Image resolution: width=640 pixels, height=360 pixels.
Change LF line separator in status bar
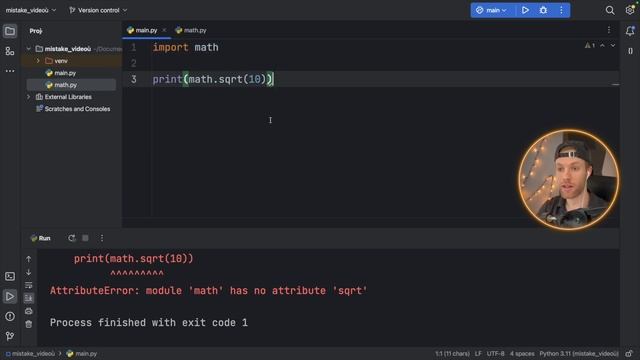coord(478,354)
